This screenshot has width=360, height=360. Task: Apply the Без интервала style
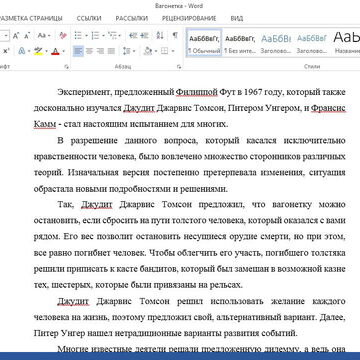[240, 43]
